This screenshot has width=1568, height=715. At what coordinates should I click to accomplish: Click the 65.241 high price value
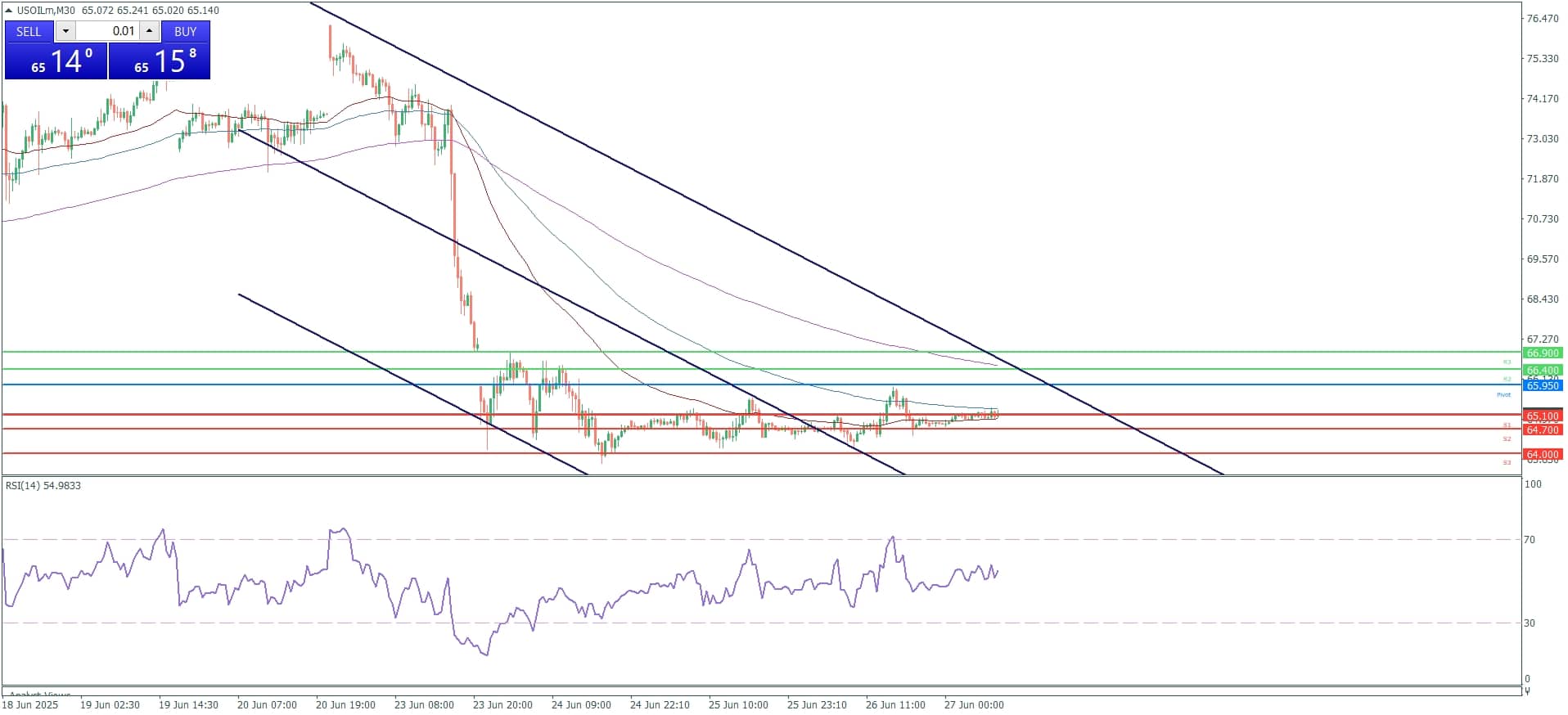coord(133,11)
